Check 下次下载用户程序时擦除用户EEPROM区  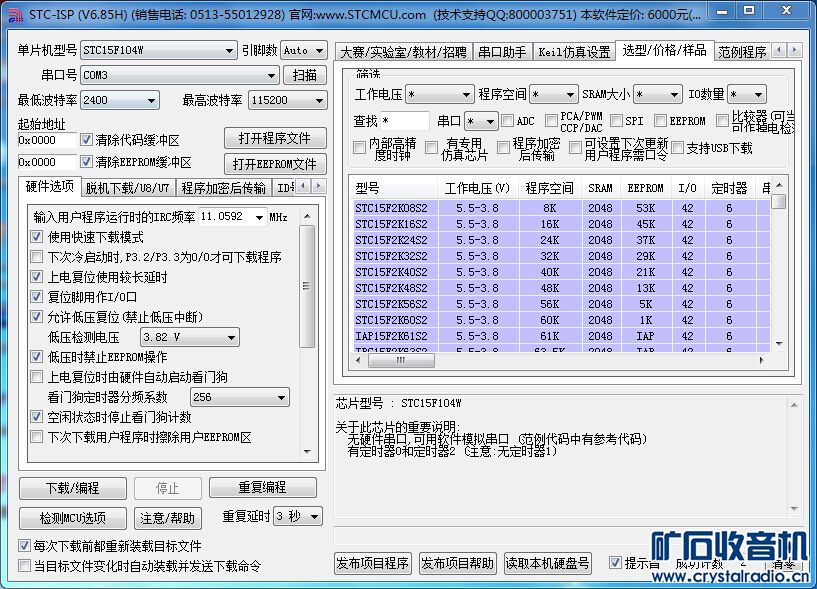[x=36, y=437]
